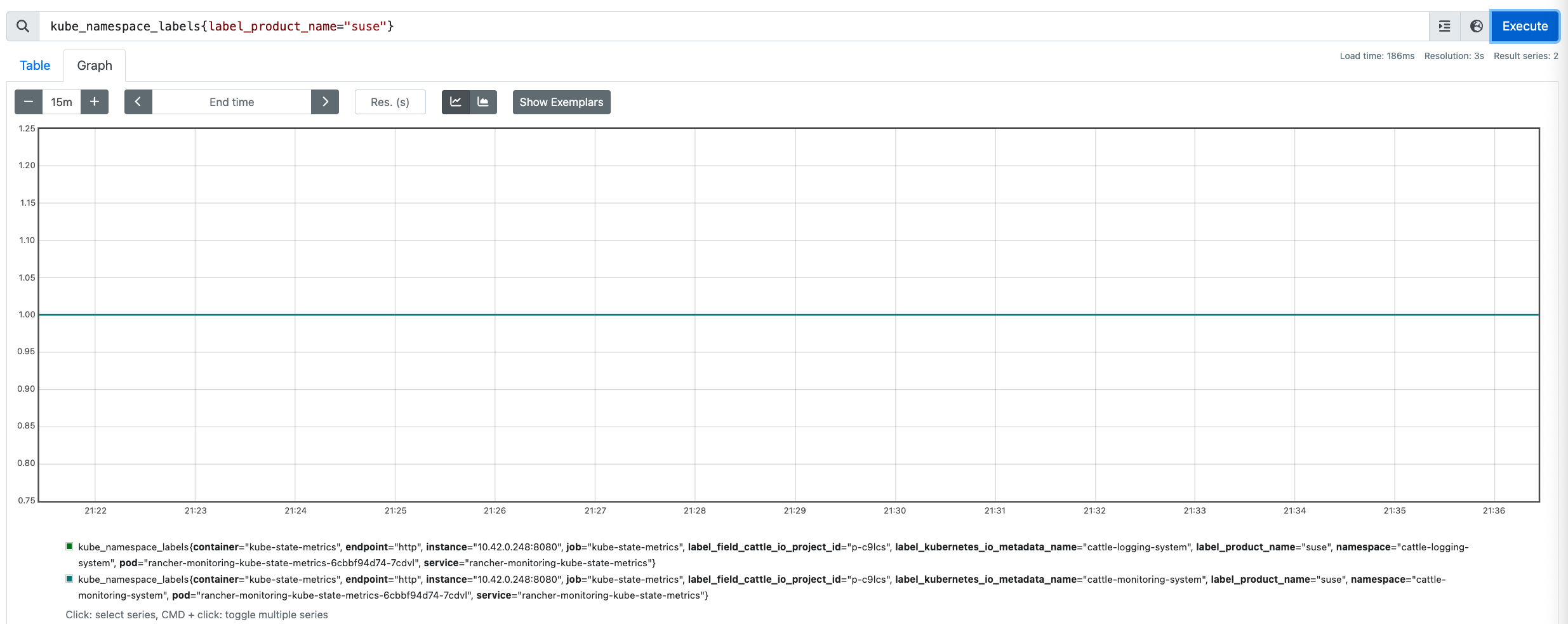Click the teal series line in graph
Image resolution: width=1568 pixels, height=624 pixels.
click(789, 314)
